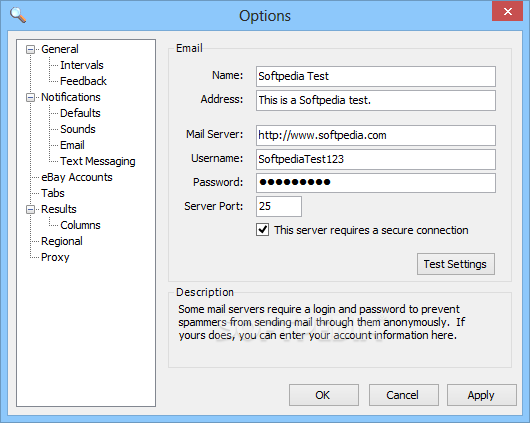This screenshot has width=530, height=423.
Task: Click the Mail Server input field
Action: pyautogui.click(x=376, y=136)
